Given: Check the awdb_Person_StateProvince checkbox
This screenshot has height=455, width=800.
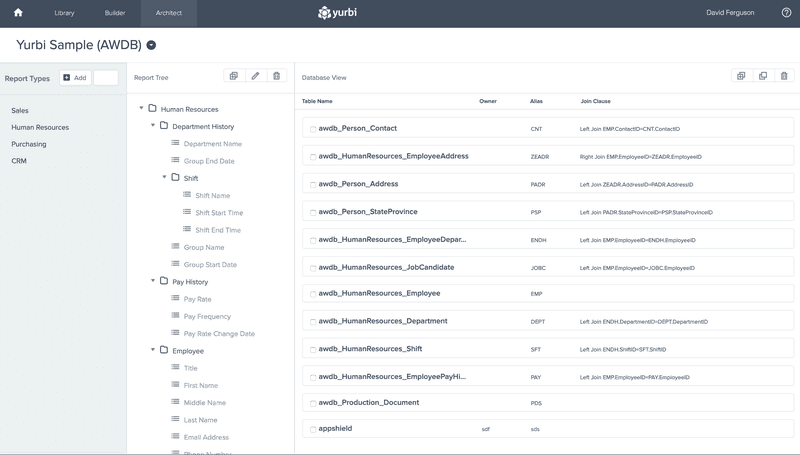Looking at the screenshot, I should point(313,212).
